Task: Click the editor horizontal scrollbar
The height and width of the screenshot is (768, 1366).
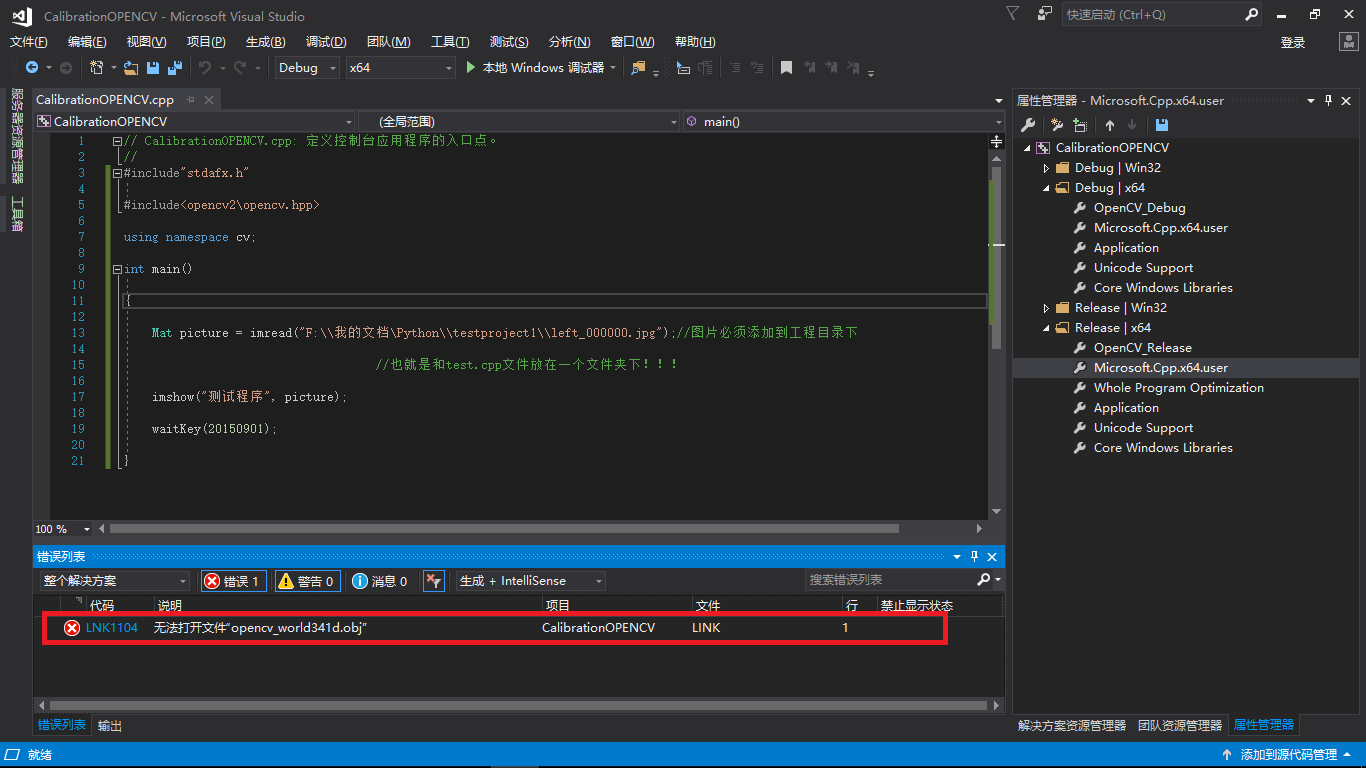Action: point(504,529)
